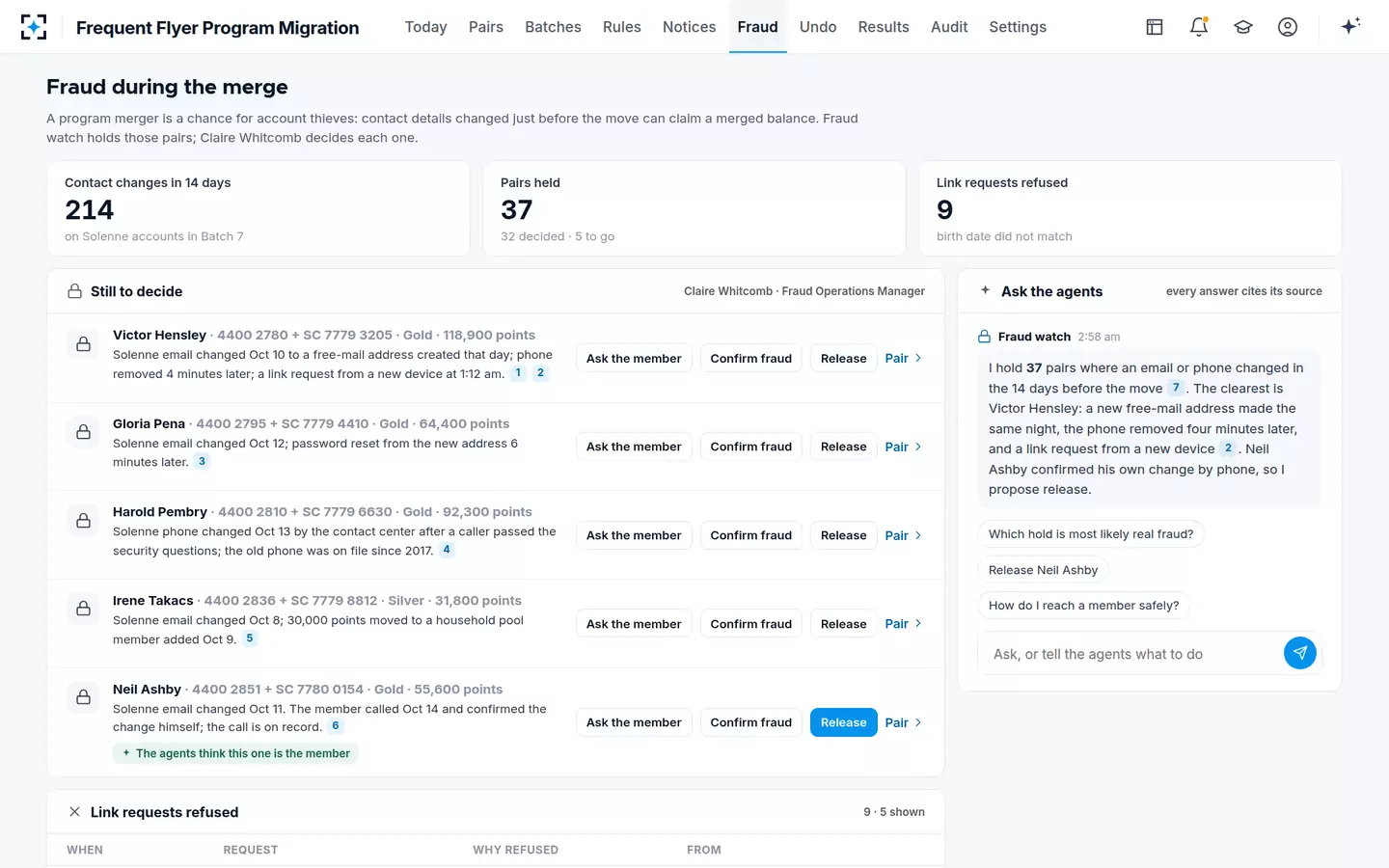This screenshot has width=1389, height=868.
Task: Open Irene Takacs's Pair details chevron
Action: [917, 624]
